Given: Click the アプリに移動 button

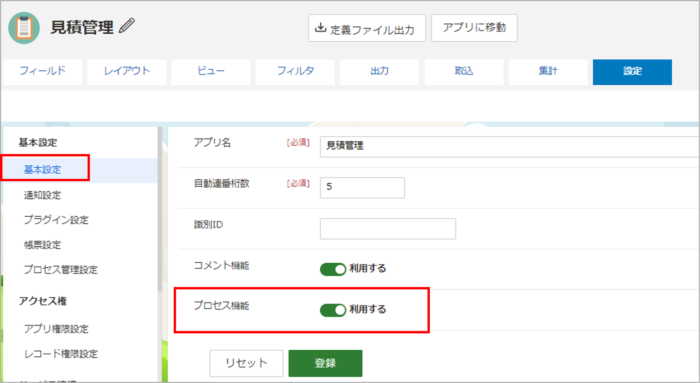Looking at the screenshot, I should coord(474,28).
